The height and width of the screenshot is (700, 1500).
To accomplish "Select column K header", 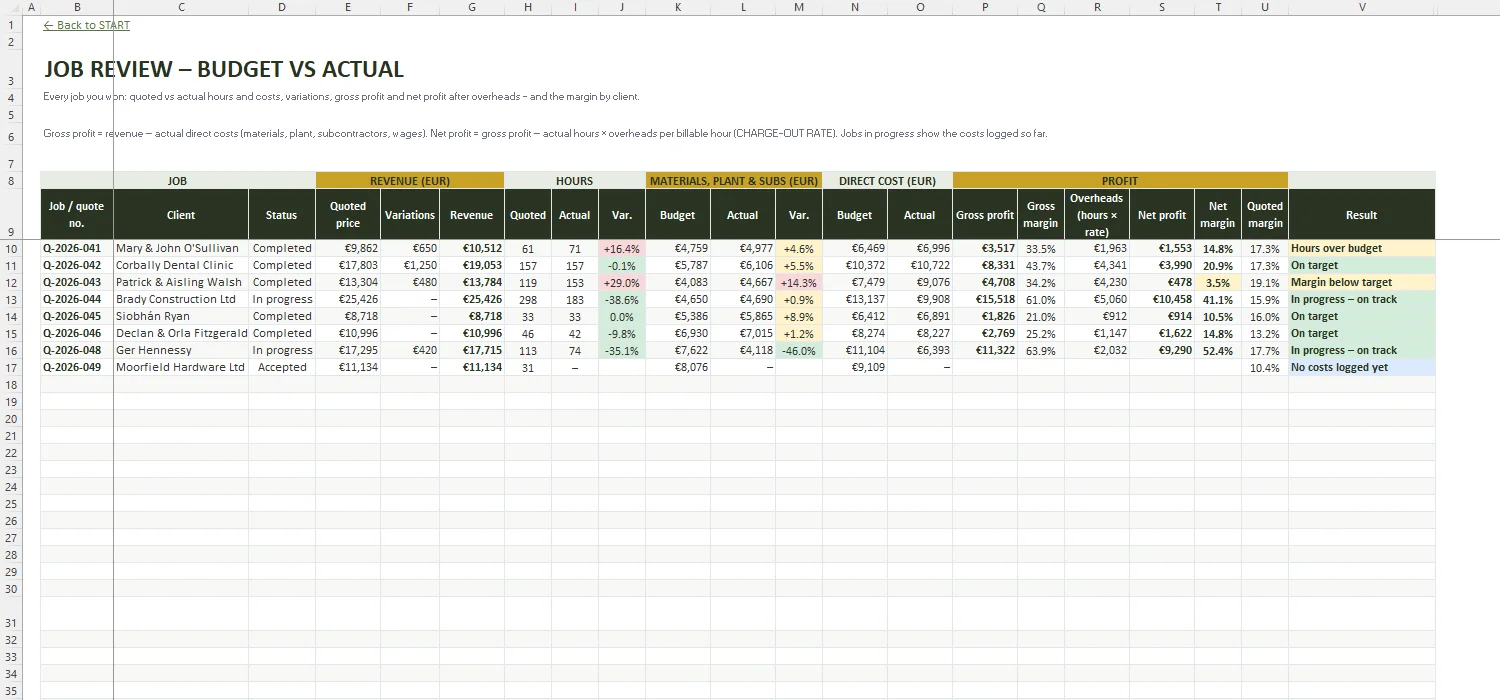I will [678, 7].
